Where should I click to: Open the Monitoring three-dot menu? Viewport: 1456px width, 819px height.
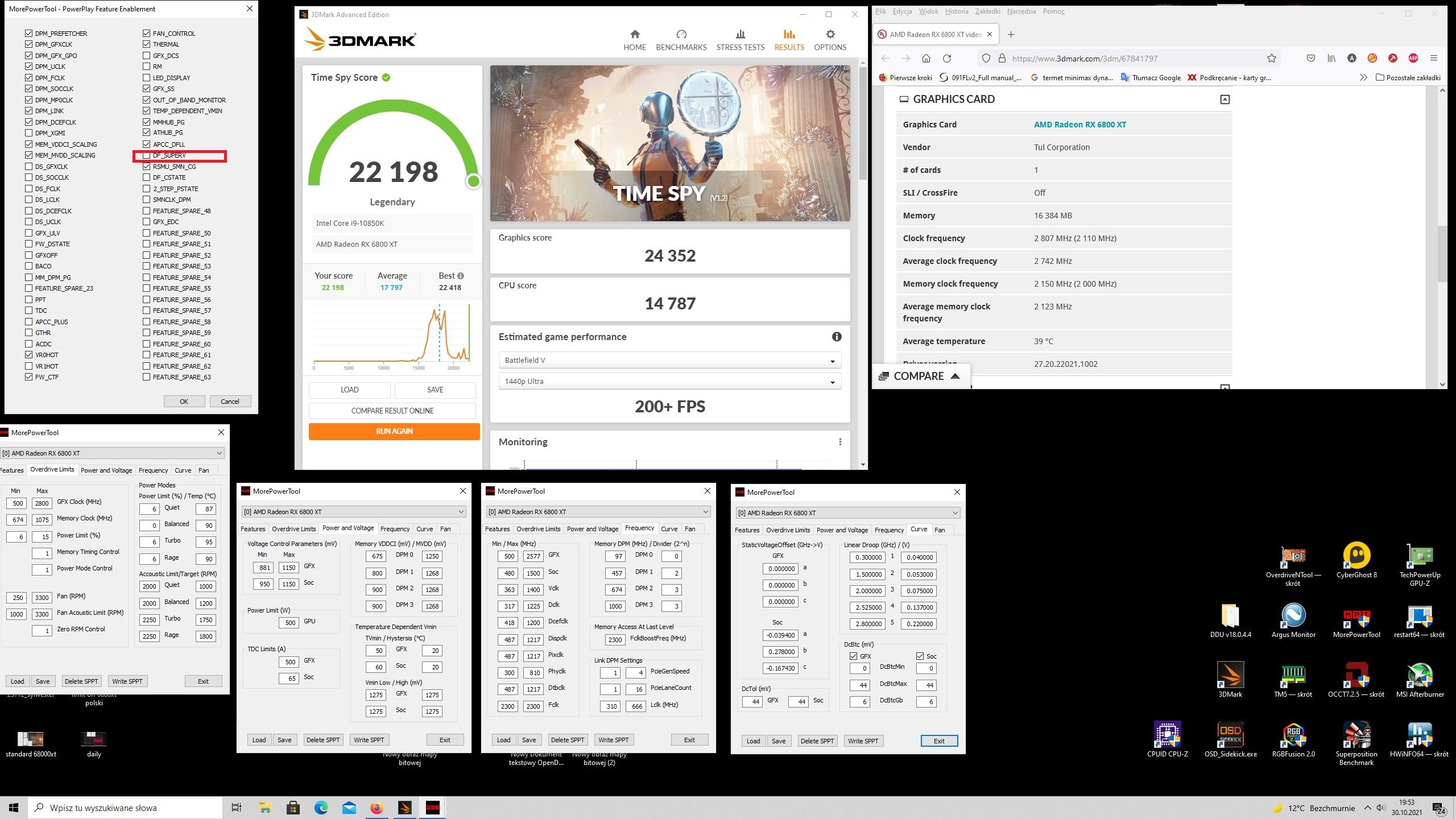[840, 442]
